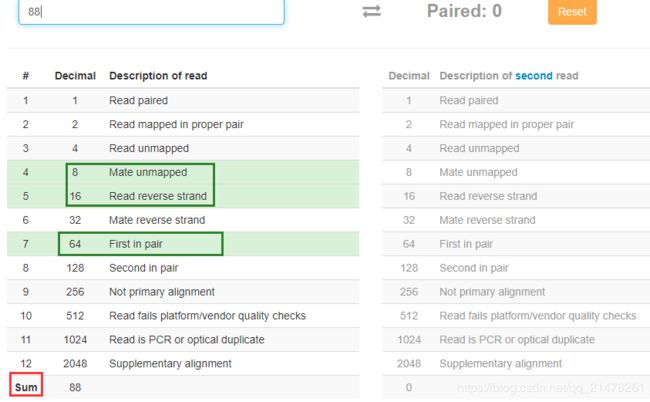Viewport: 650px width, 402px height.
Task: Select the Not primary alignment row
Action: (183, 292)
